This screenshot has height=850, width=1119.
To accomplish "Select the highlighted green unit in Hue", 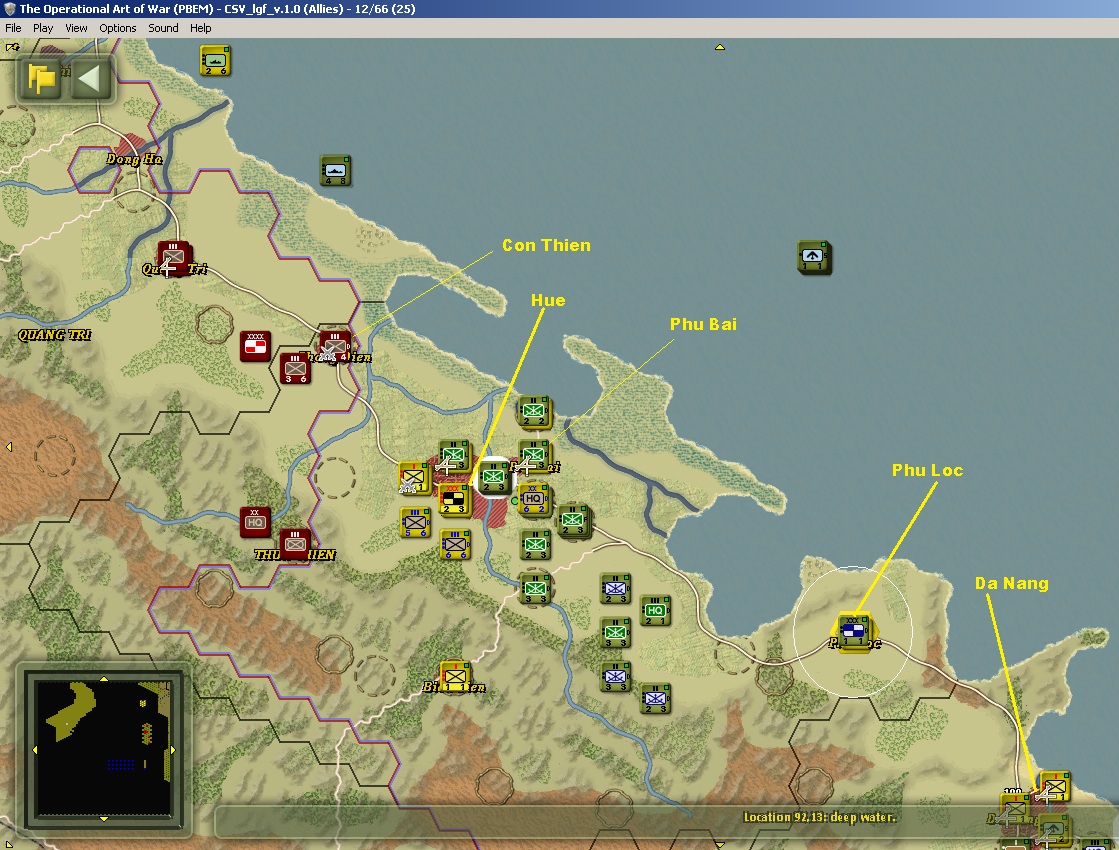I will point(494,477).
